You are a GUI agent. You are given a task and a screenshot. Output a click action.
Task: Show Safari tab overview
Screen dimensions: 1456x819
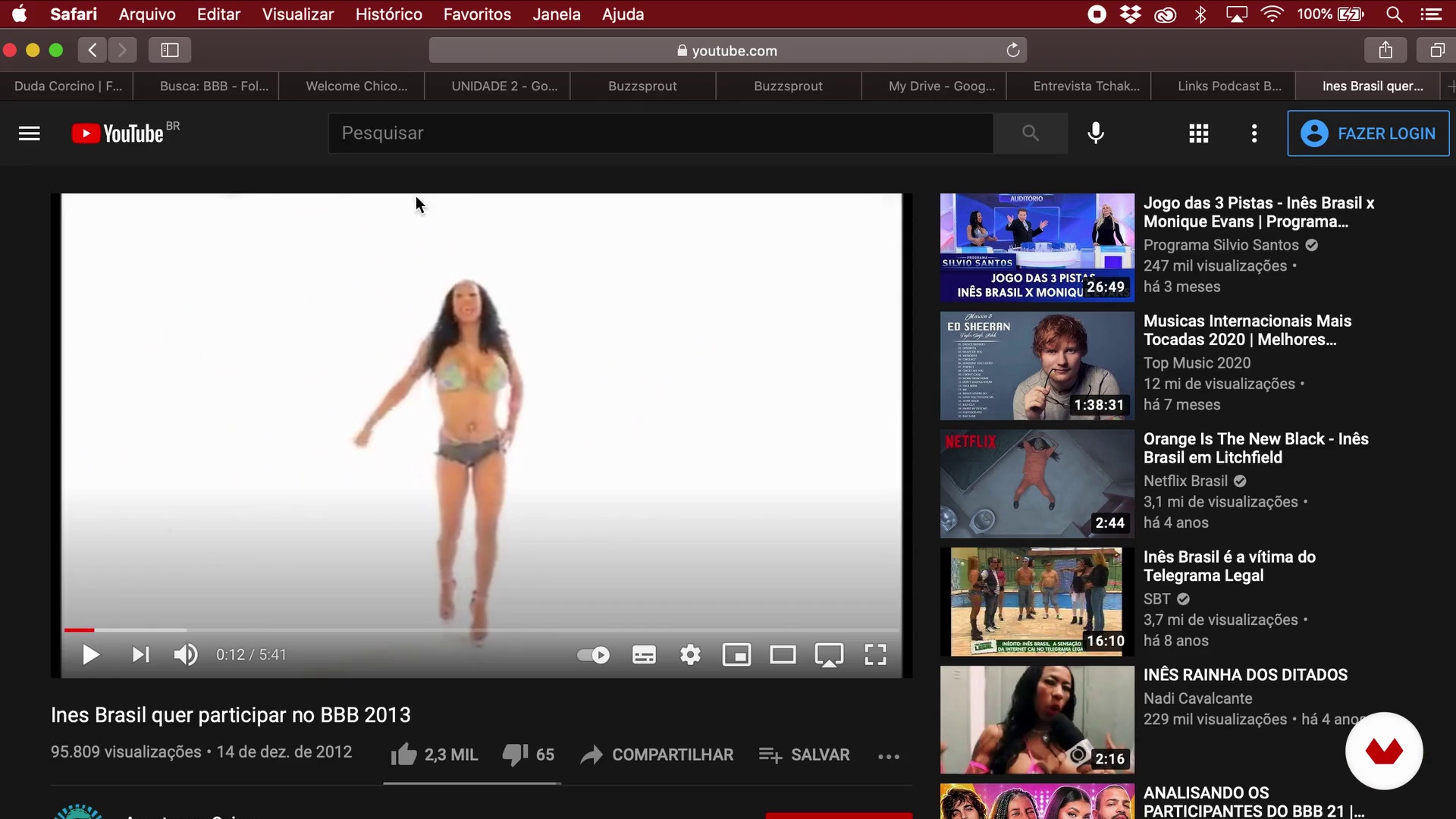pyautogui.click(x=1436, y=50)
